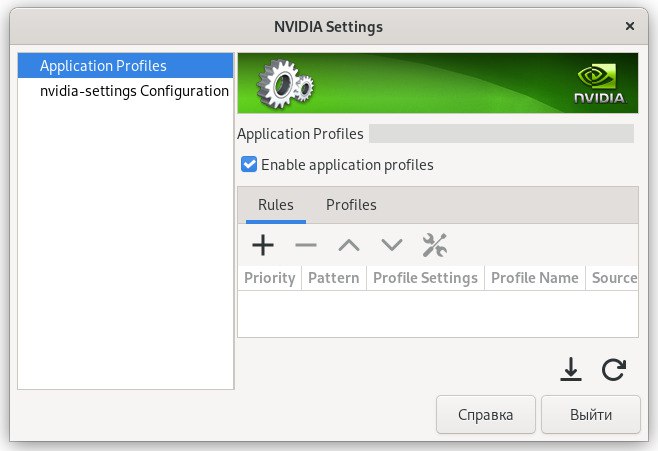Switch to the Profiles tab

[x=351, y=205]
